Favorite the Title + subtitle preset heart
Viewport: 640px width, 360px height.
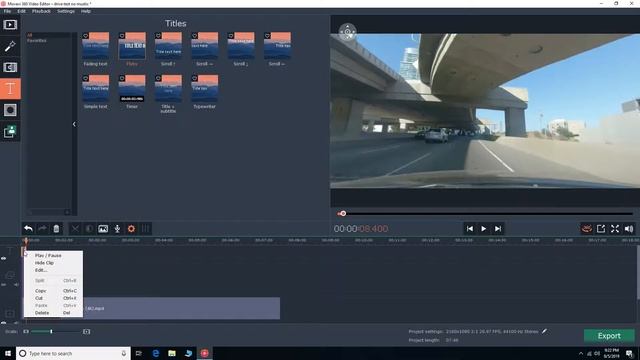(158, 78)
